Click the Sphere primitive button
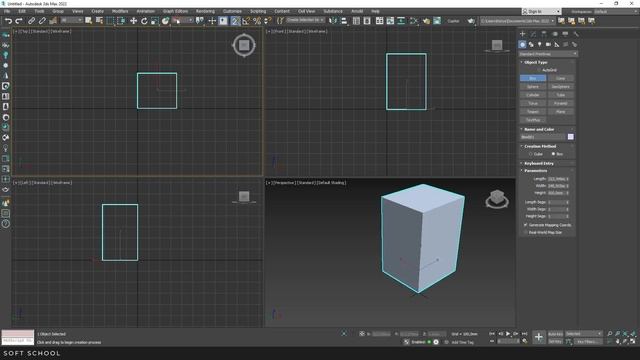The image size is (640, 360). coord(533,87)
